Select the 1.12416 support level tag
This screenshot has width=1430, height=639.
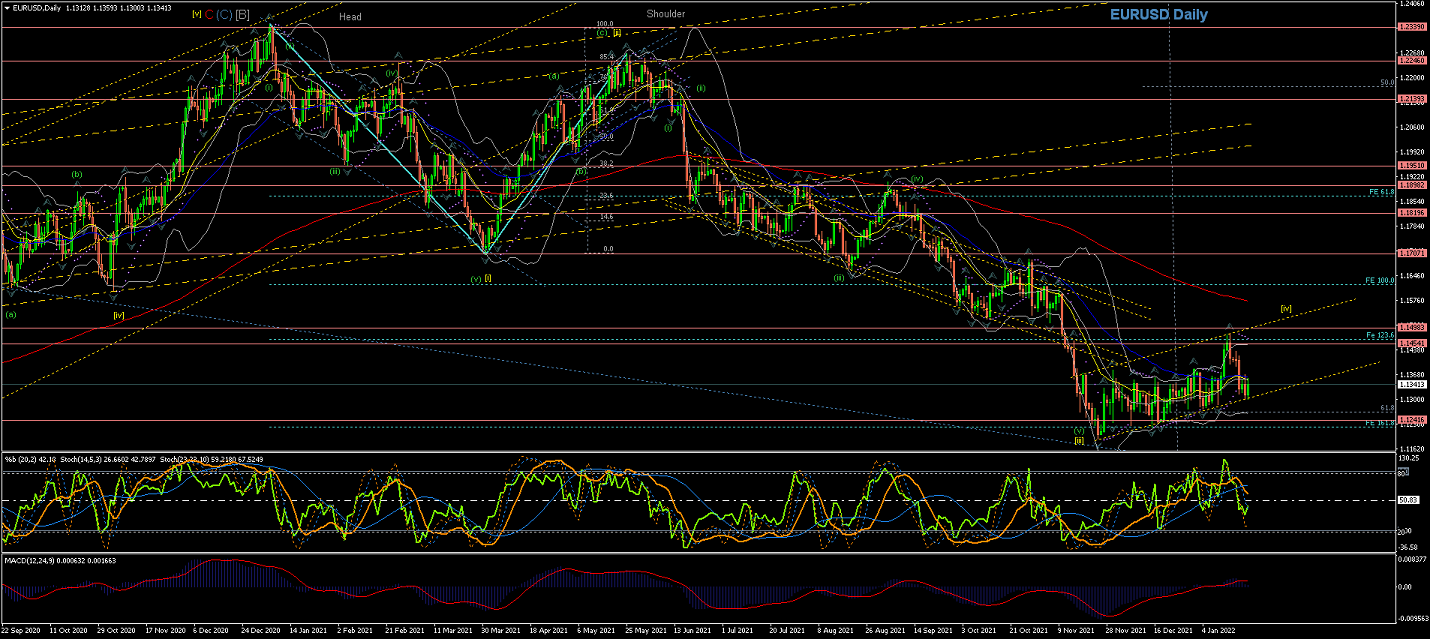coord(1411,420)
